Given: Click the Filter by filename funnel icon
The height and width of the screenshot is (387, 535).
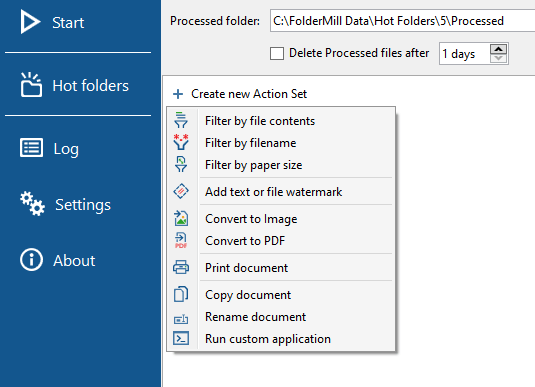Looking at the screenshot, I should 181,142.
